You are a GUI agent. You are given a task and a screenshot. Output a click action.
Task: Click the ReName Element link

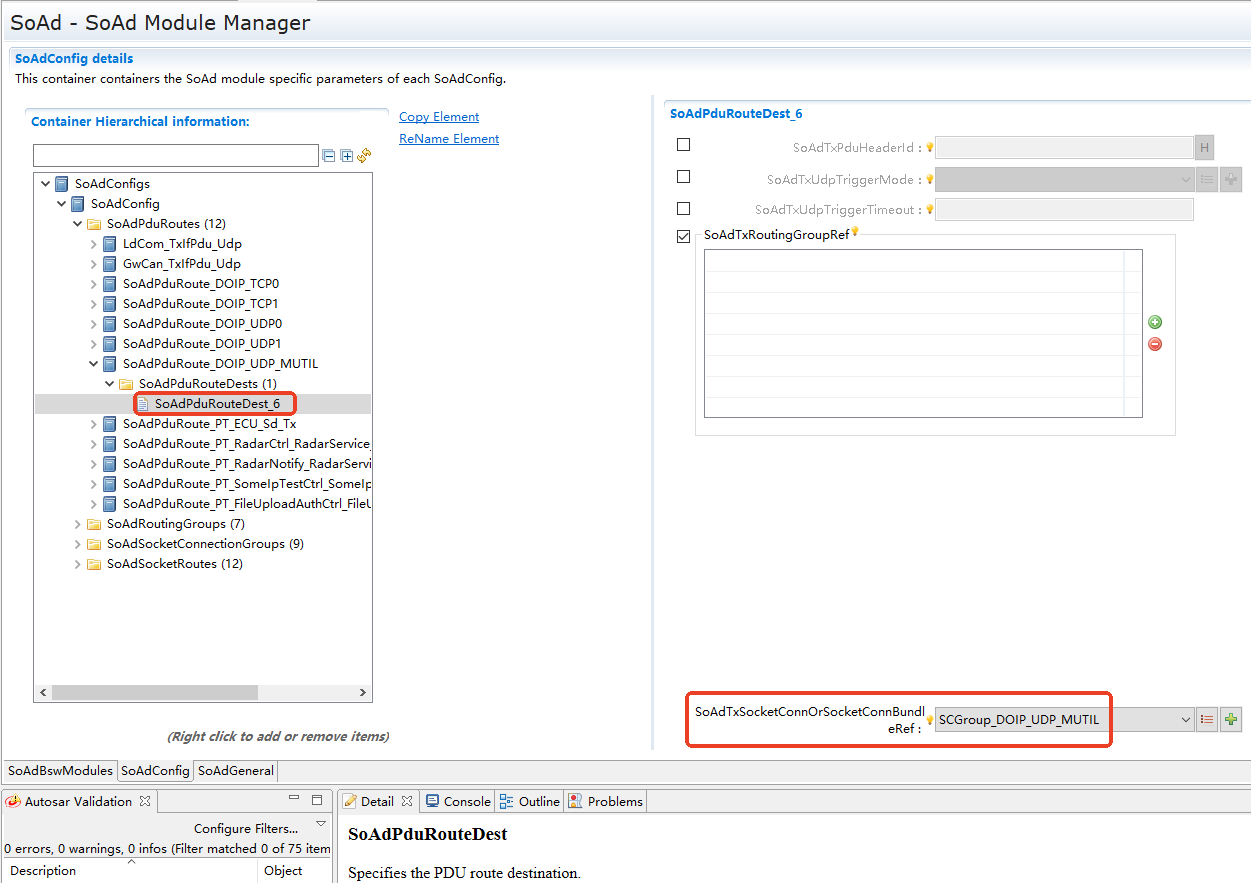pos(449,139)
